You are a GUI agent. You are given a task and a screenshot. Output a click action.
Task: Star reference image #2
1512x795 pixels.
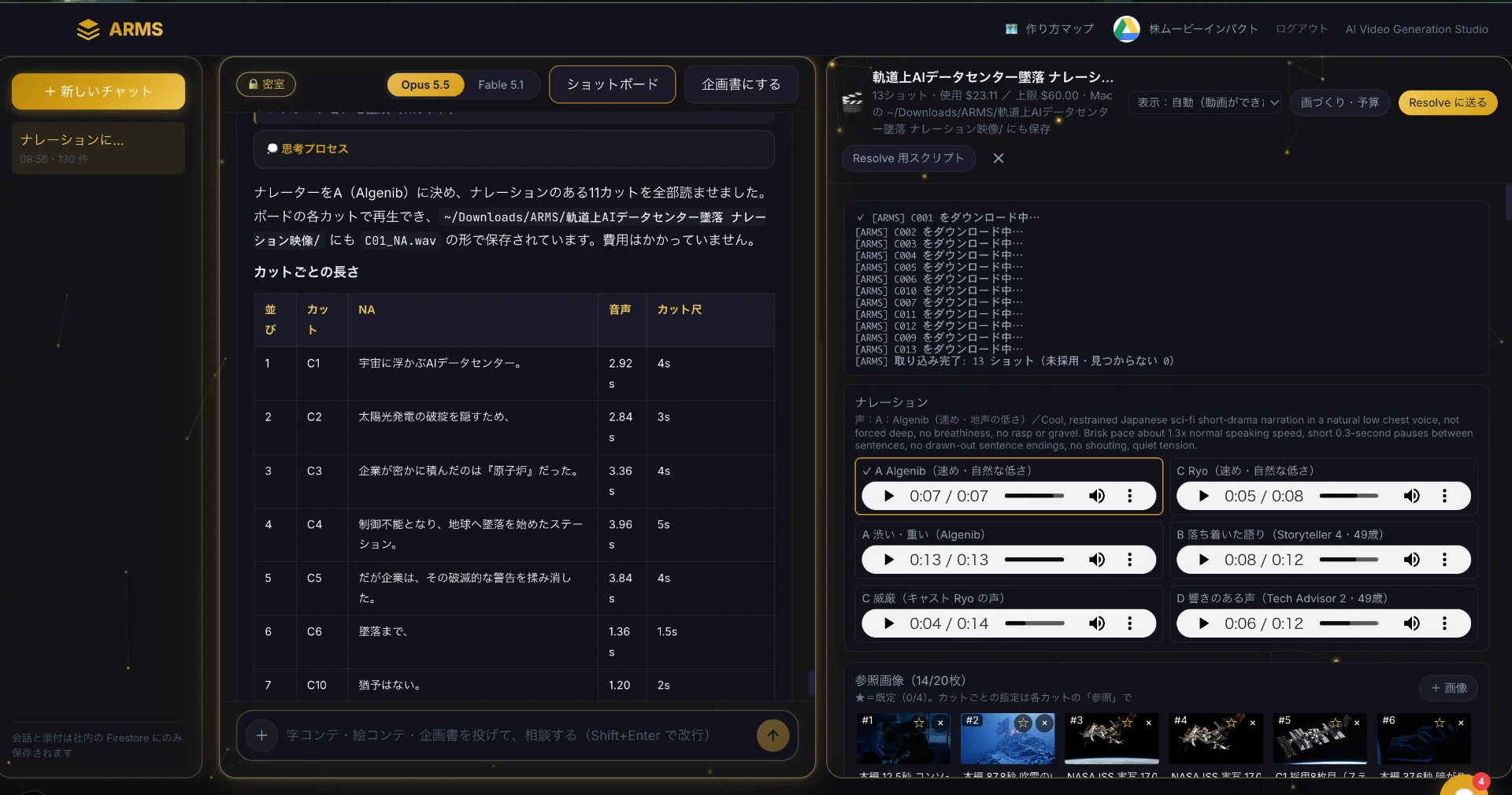click(1023, 723)
